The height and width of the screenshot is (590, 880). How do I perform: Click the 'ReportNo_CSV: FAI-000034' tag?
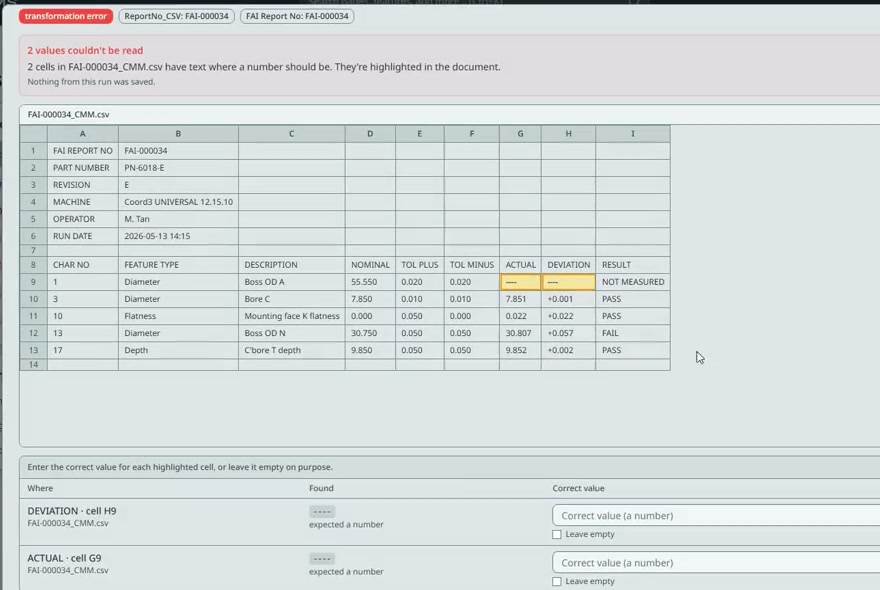[x=176, y=16]
